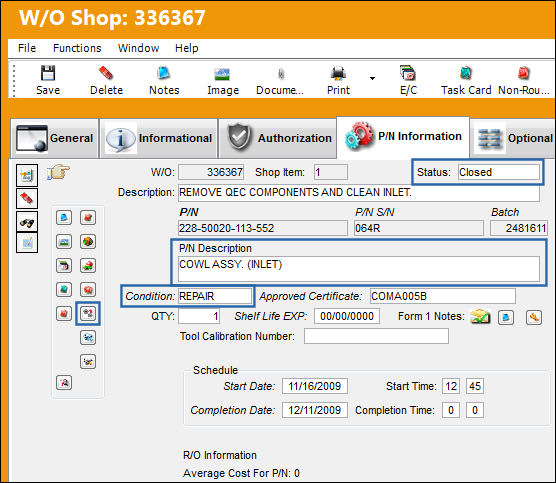
Task: Click the red magnifier button at grid bottom
Action: tap(64, 383)
